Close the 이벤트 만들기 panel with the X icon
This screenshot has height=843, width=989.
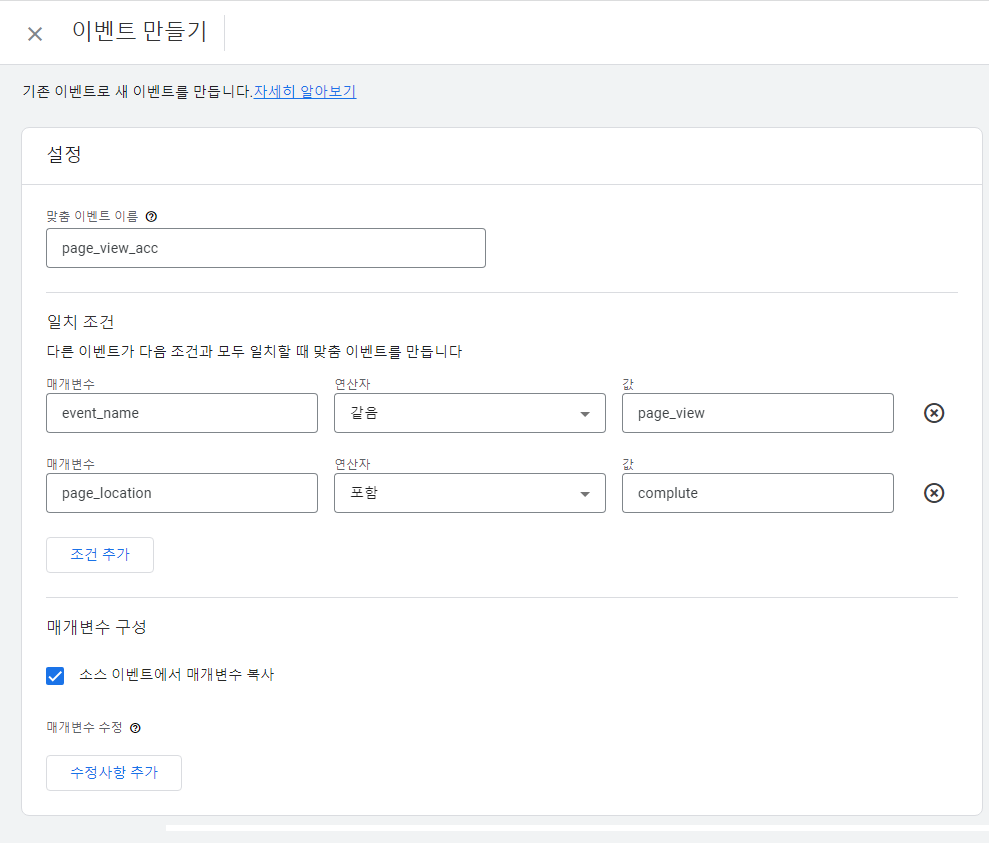point(35,34)
